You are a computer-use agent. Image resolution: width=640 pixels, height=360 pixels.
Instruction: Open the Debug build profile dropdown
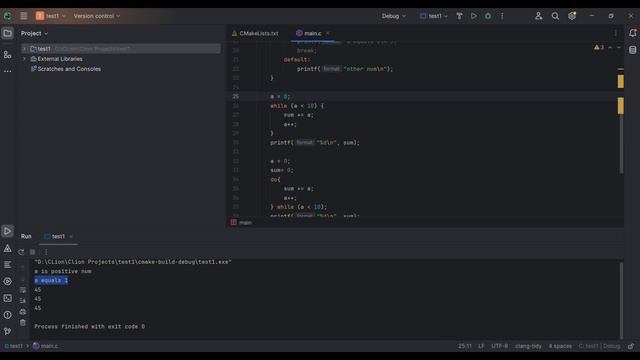[393, 16]
